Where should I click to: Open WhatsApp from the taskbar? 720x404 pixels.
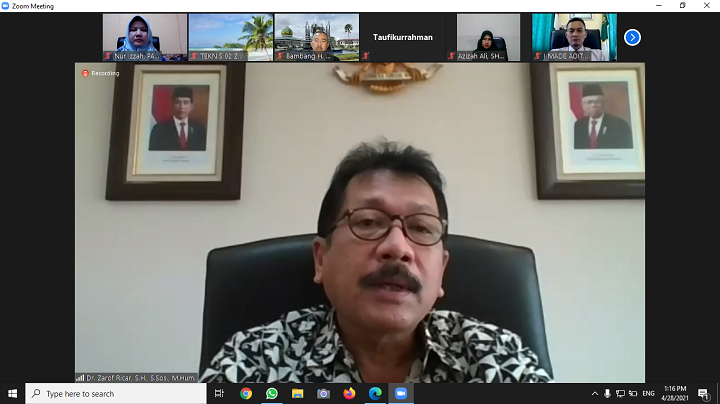[x=272, y=394]
